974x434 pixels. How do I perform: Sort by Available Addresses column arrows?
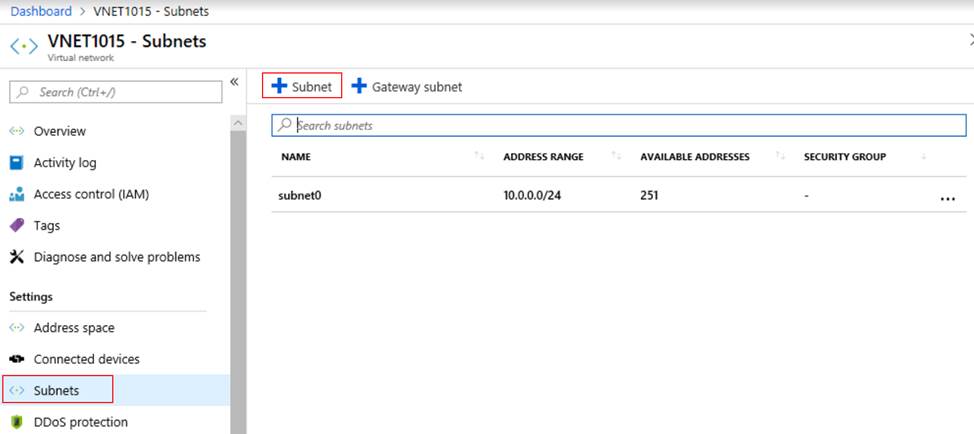tap(780, 157)
